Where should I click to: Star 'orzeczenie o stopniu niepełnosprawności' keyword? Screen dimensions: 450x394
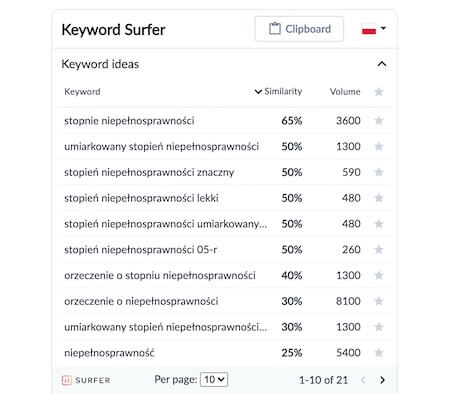tap(379, 275)
